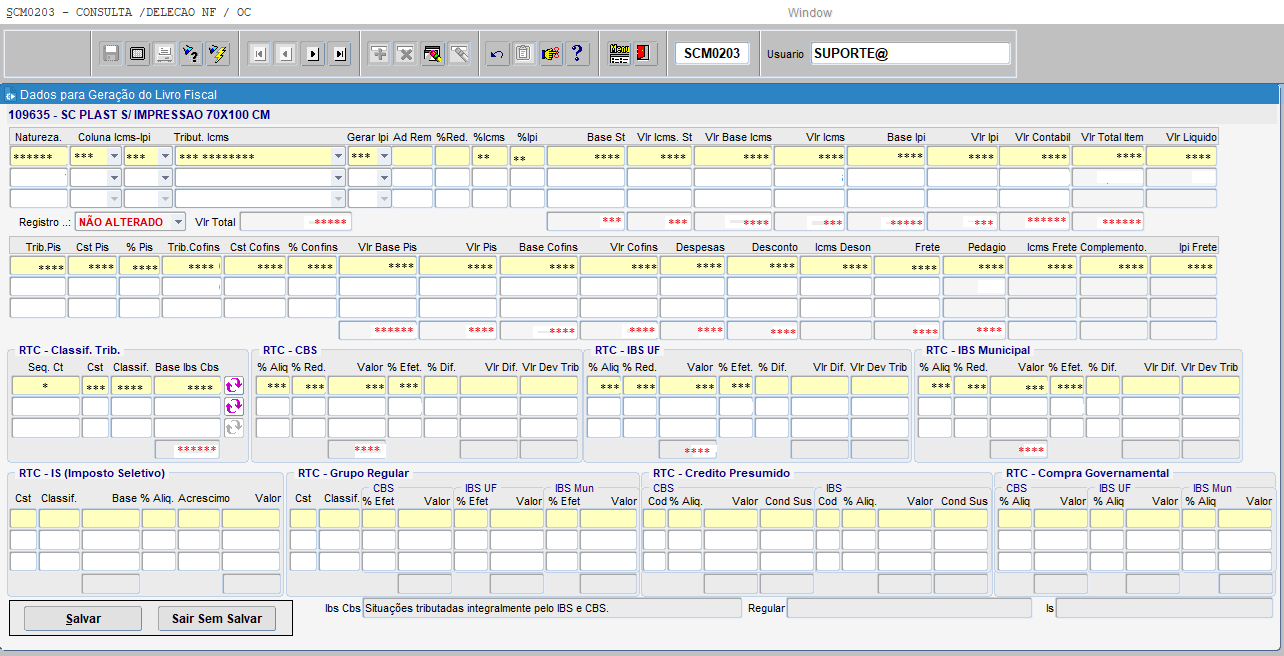Click the Usuario input field
1284x656 pixels.
coord(910,54)
